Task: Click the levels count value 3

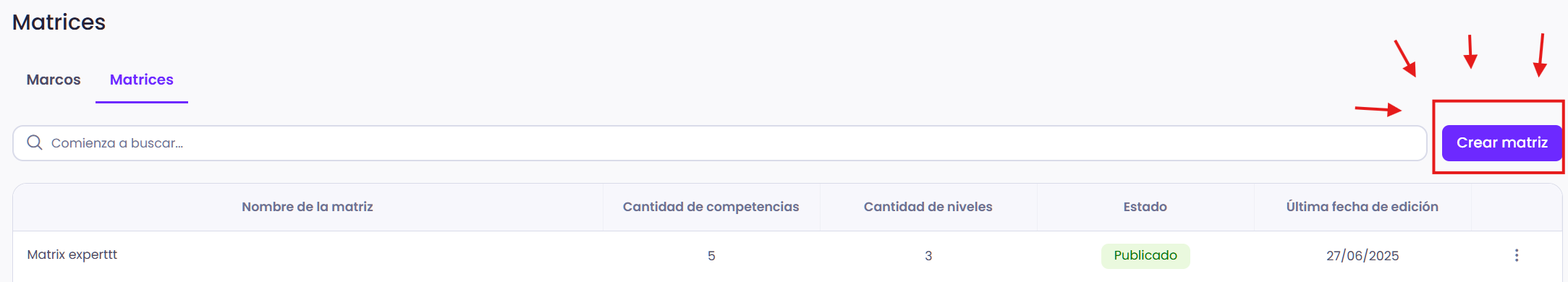Action: (928, 256)
